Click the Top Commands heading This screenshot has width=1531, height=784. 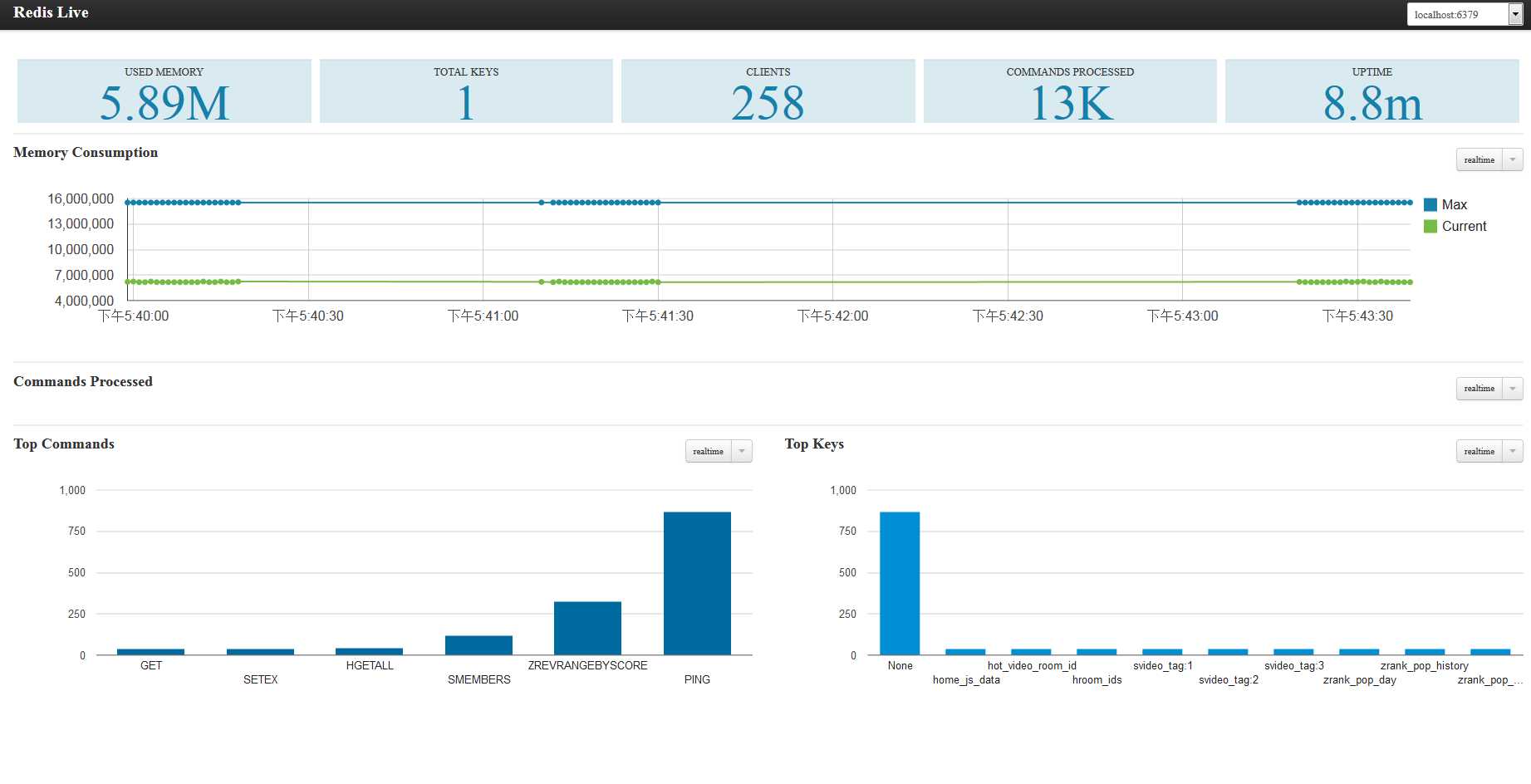[64, 443]
